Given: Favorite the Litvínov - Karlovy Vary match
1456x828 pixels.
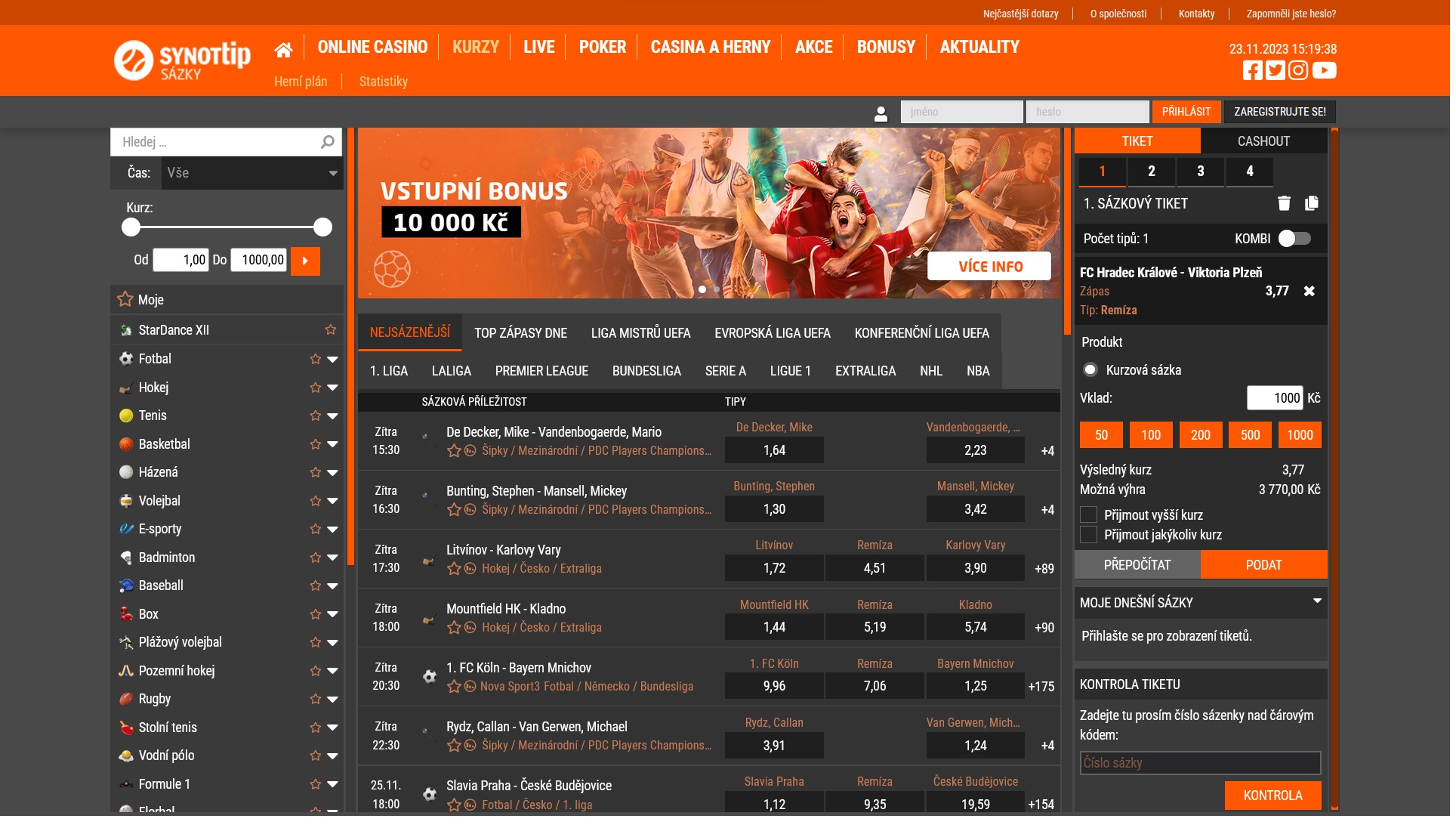Looking at the screenshot, I should [454, 569].
